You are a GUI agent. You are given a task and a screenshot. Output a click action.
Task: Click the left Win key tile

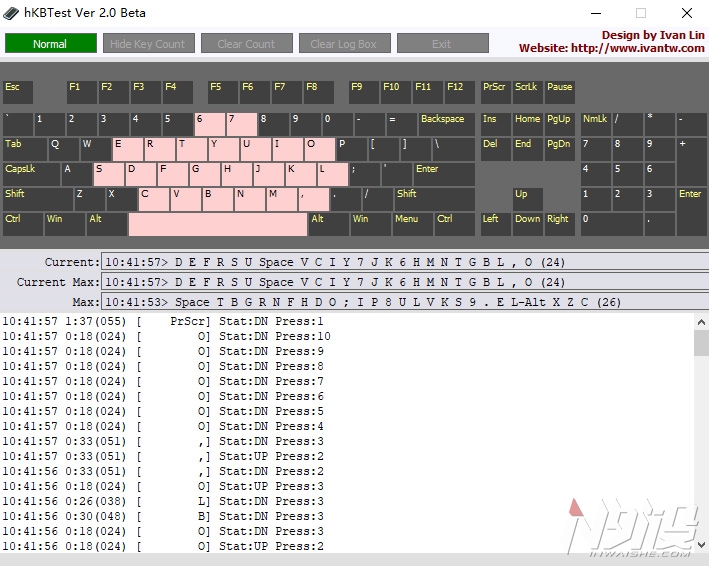point(65,224)
